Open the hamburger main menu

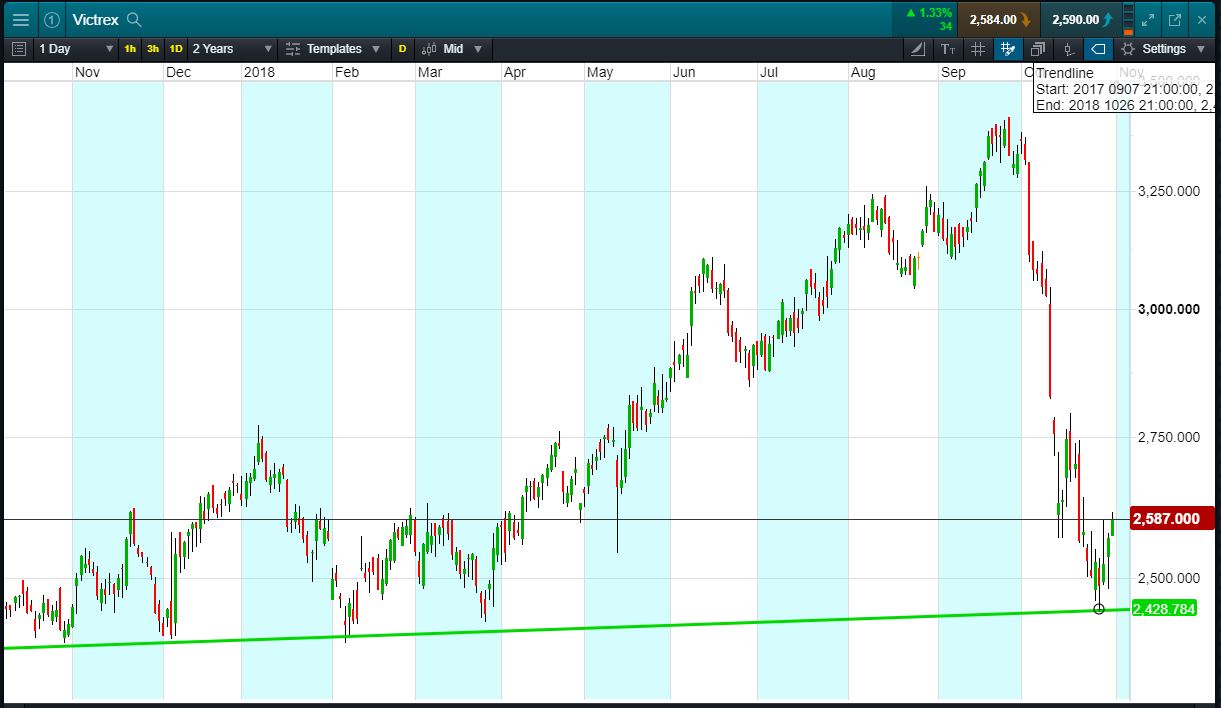[x=20, y=19]
